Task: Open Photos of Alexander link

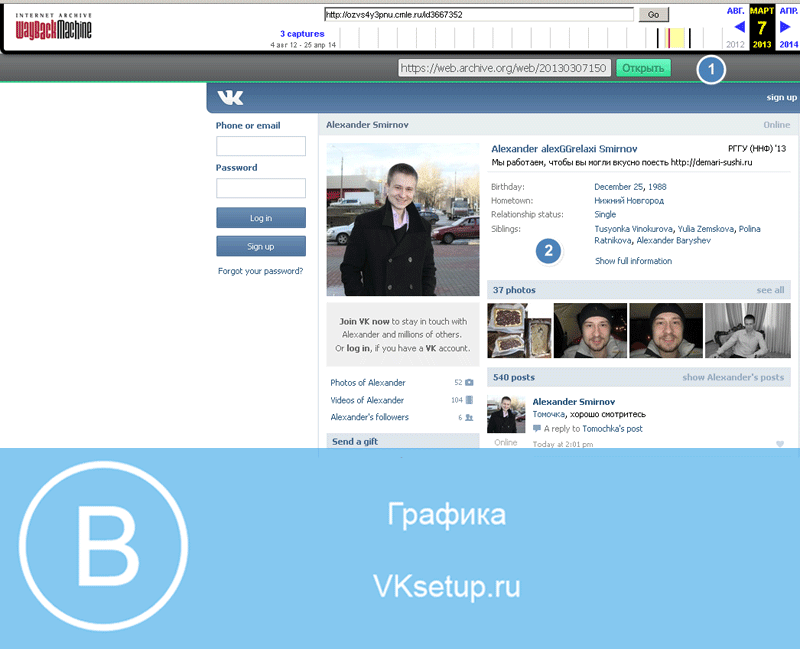Action: [x=368, y=383]
